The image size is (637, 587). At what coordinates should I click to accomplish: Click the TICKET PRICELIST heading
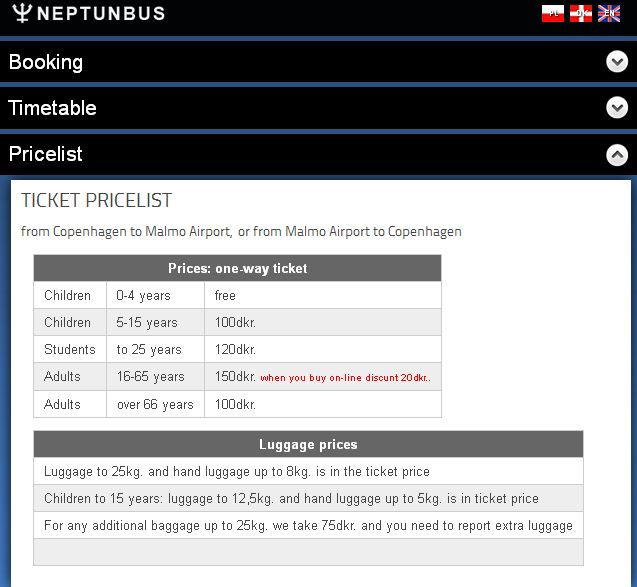[97, 201]
